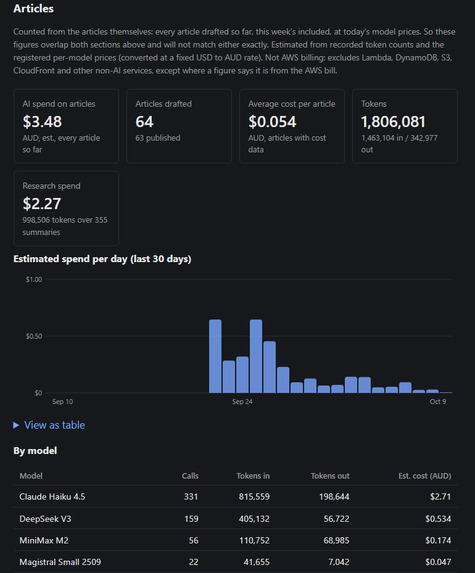
Task: Click the DeepSeek V3 cost $0.534
Action: point(438,519)
